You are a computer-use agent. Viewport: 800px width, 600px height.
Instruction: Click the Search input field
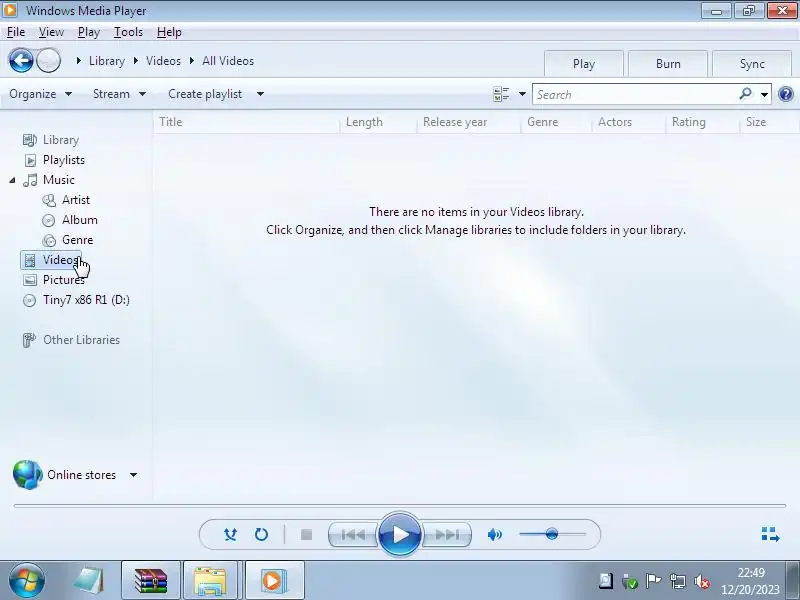635,94
